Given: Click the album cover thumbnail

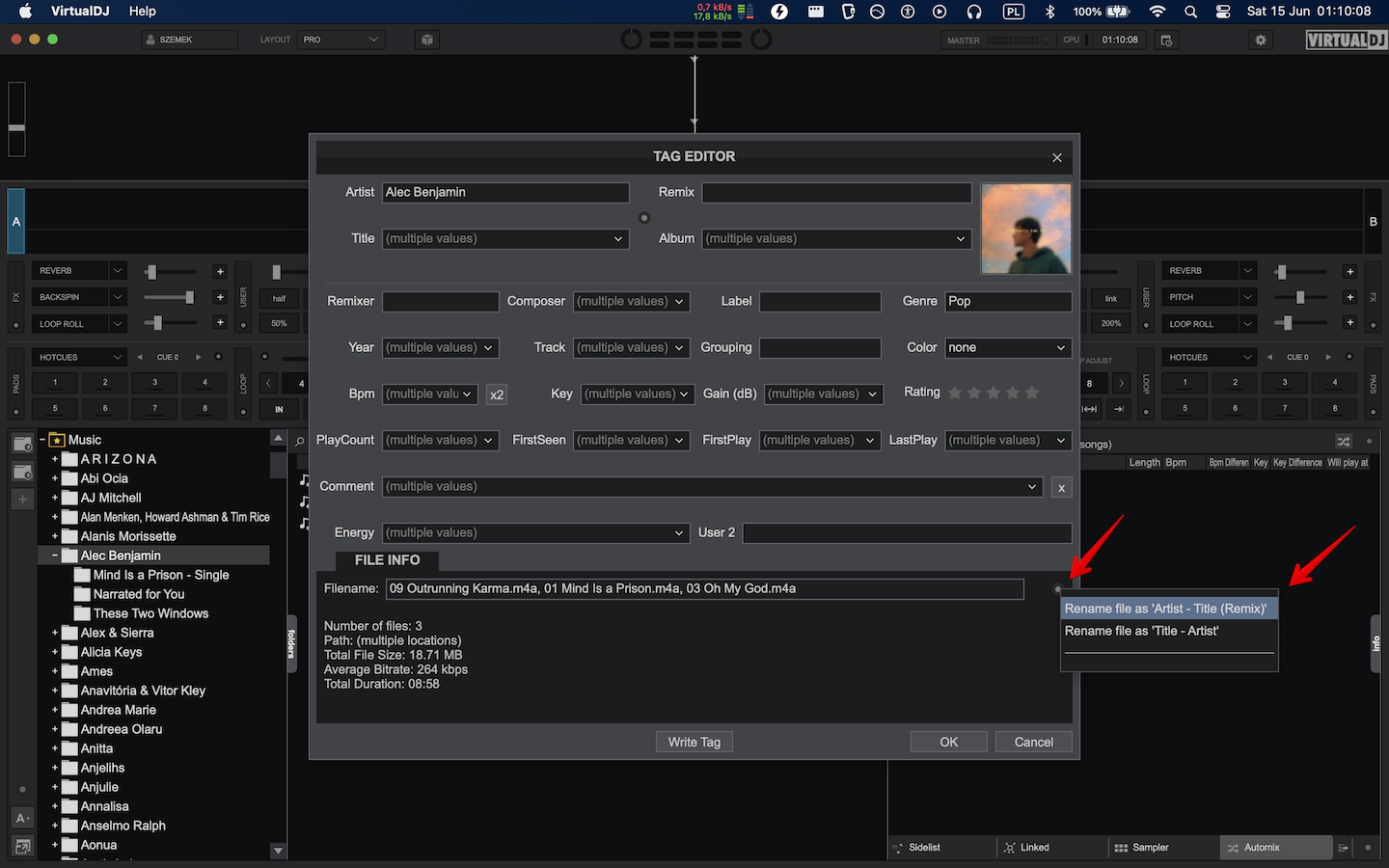Looking at the screenshot, I should pyautogui.click(x=1026, y=229).
